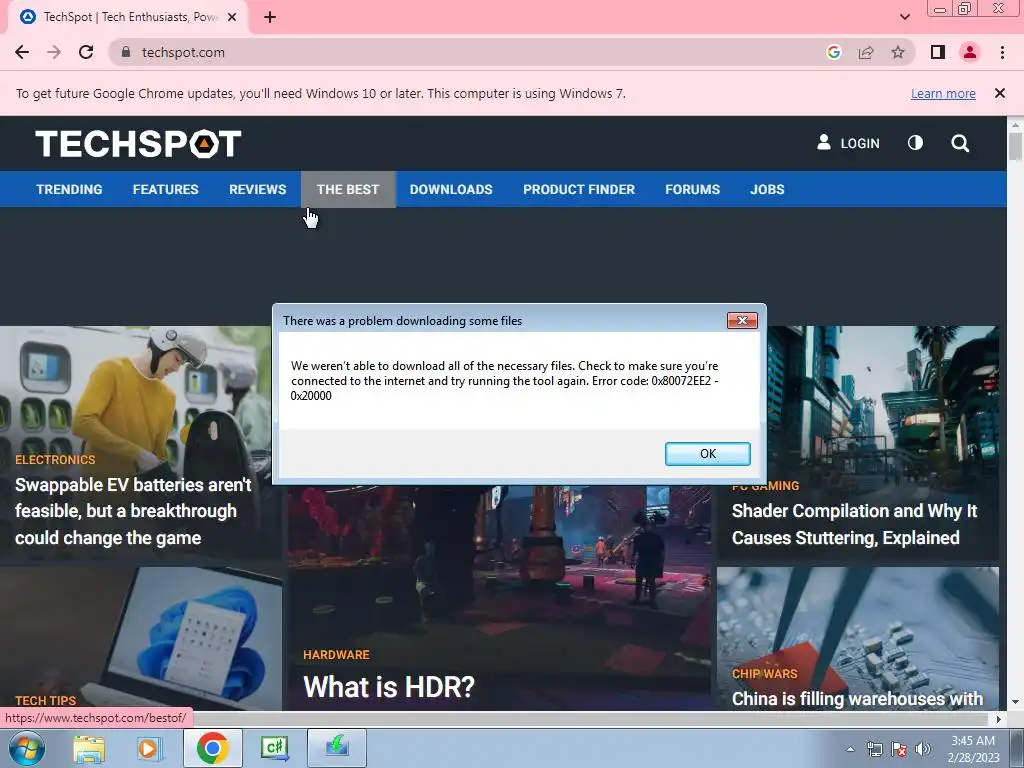Click the Chrome taskbar icon

click(212, 748)
